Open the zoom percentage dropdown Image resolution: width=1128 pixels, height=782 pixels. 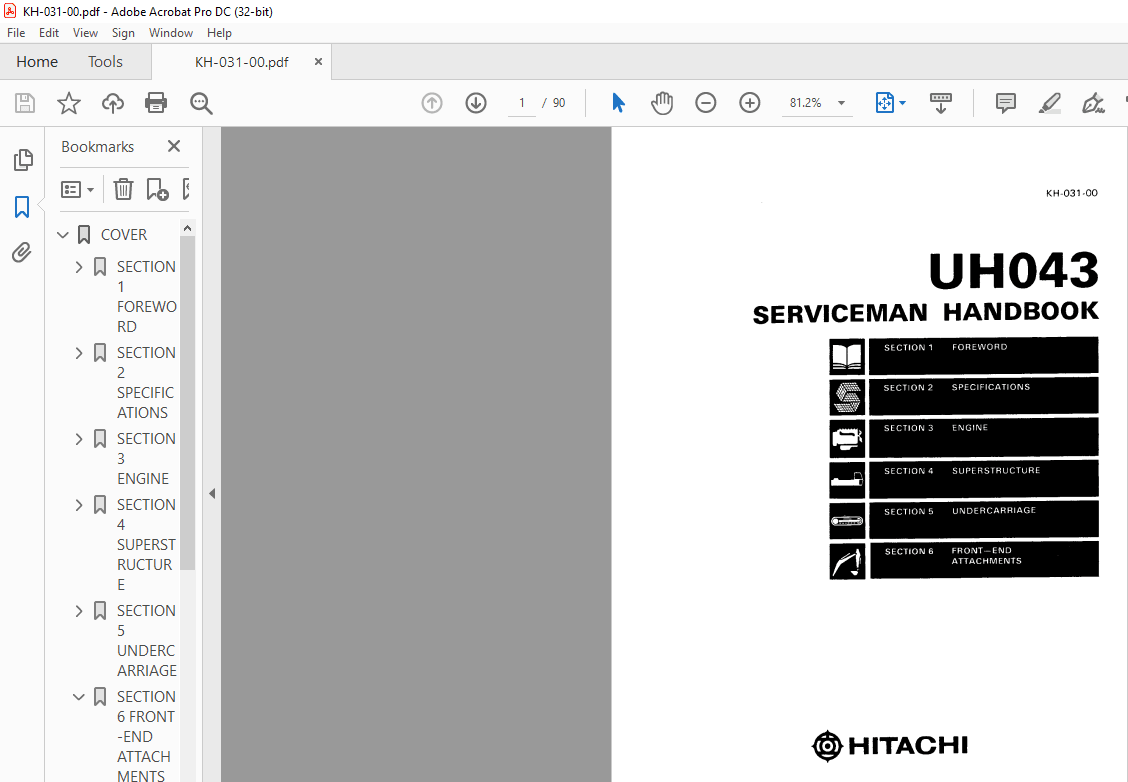841,102
